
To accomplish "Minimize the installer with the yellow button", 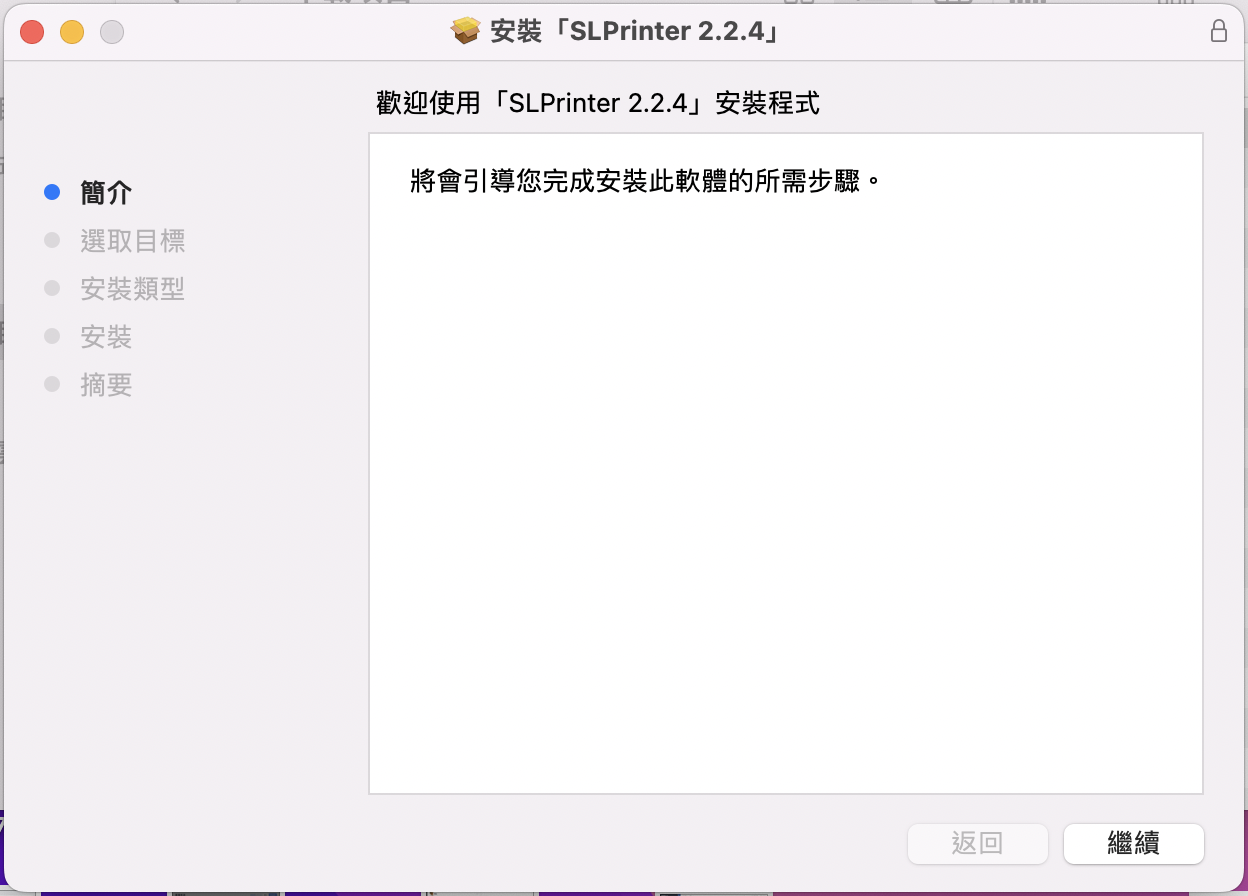I will tap(72, 32).
